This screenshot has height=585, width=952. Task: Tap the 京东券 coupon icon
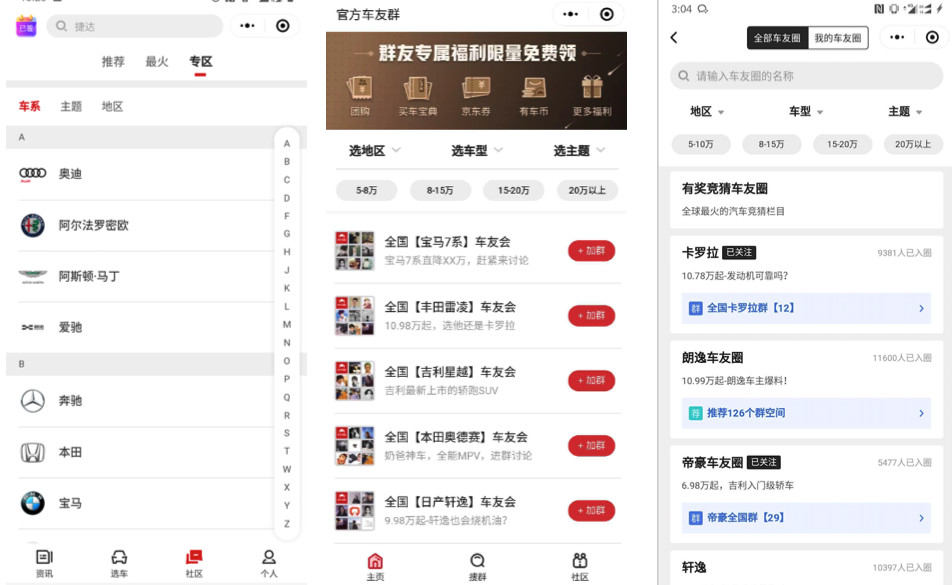tap(476, 92)
